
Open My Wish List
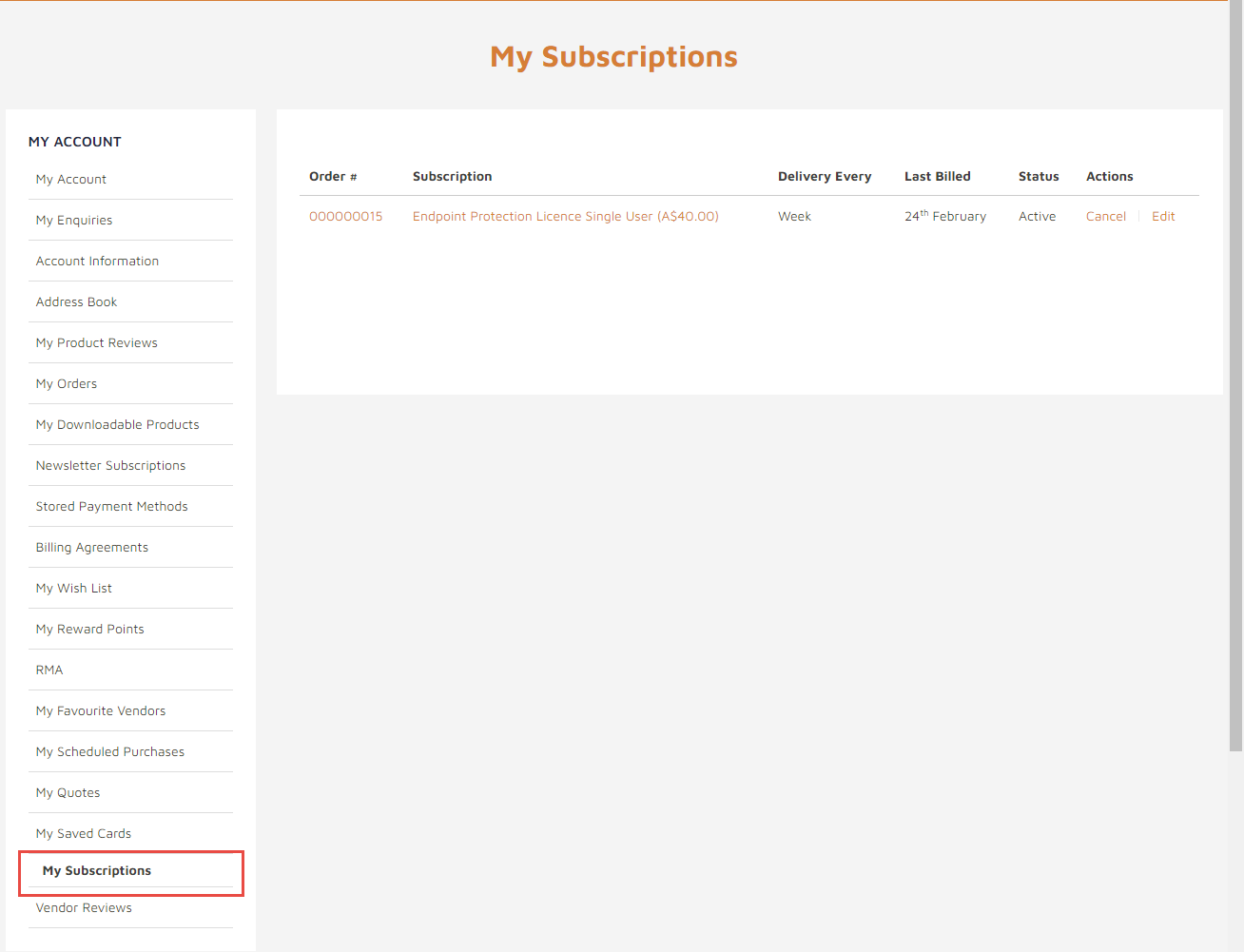tap(74, 588)
